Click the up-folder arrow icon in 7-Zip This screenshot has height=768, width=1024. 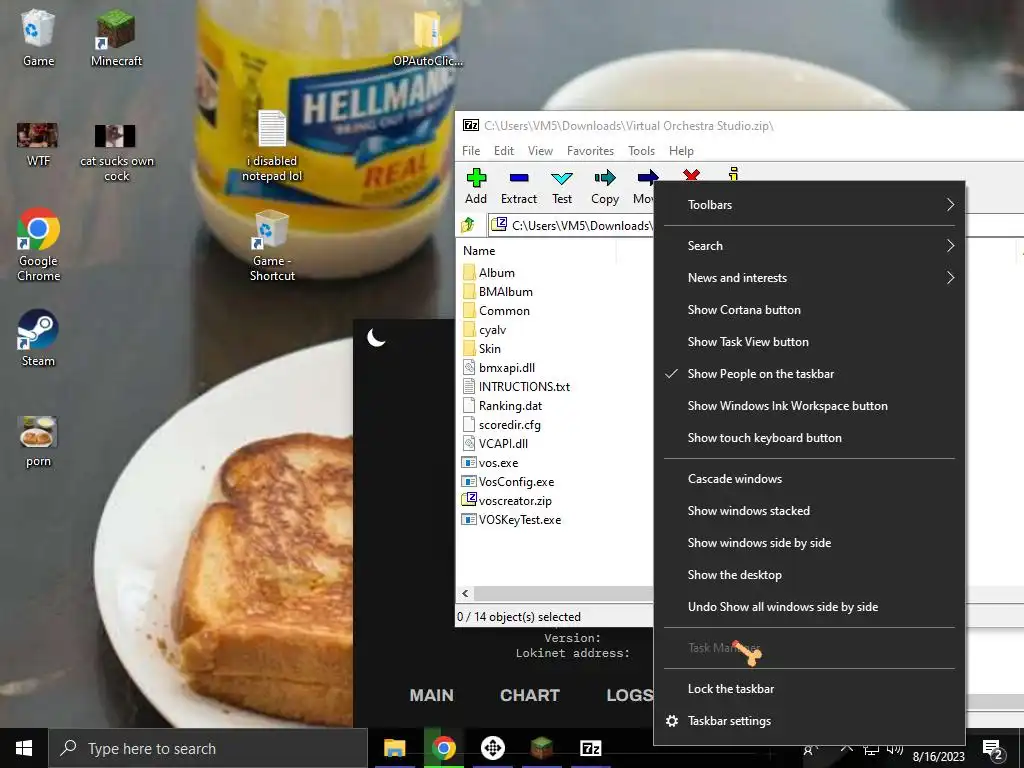click(468, 225)
